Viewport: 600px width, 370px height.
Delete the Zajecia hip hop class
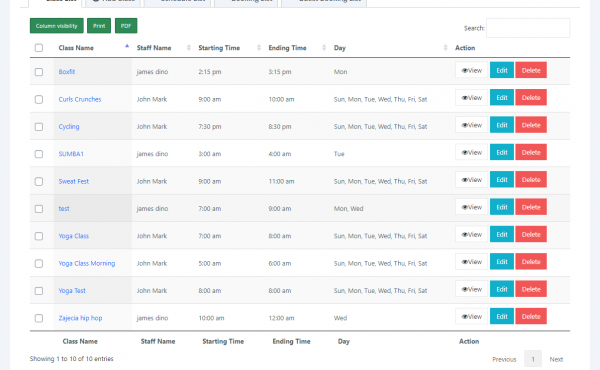[531, 316]
